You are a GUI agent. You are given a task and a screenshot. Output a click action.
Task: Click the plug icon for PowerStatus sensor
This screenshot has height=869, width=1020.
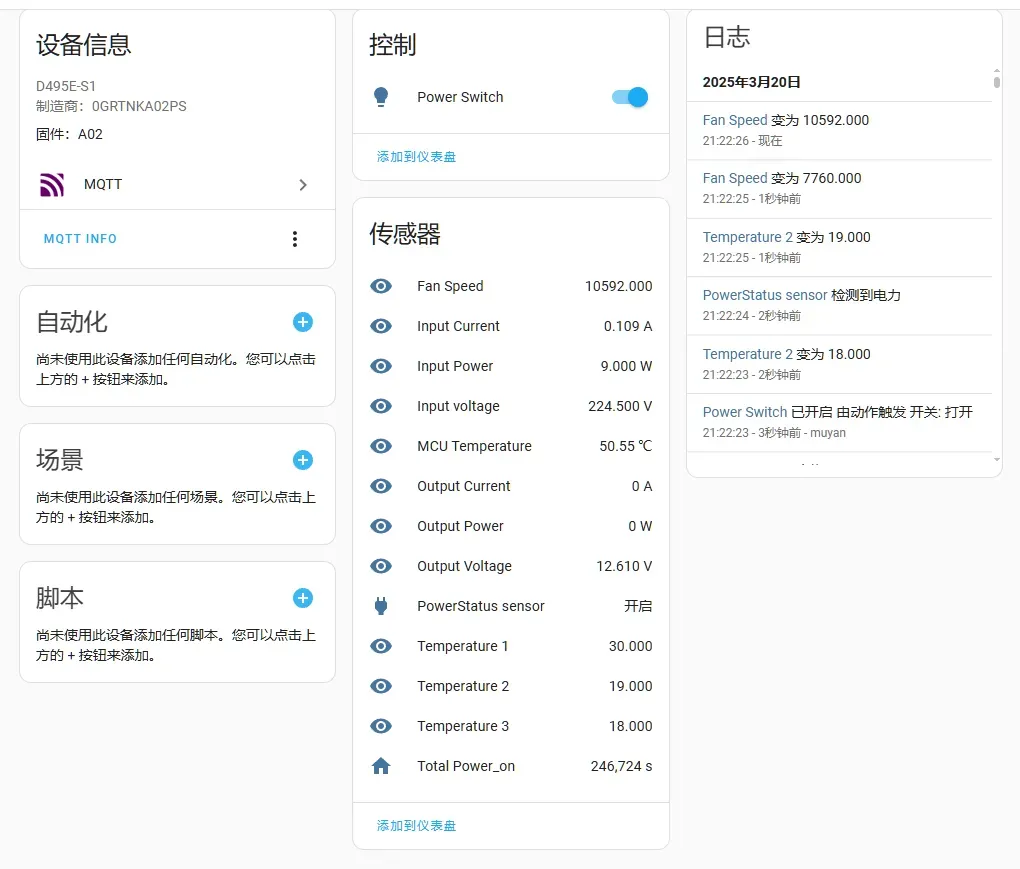(381, 606)
